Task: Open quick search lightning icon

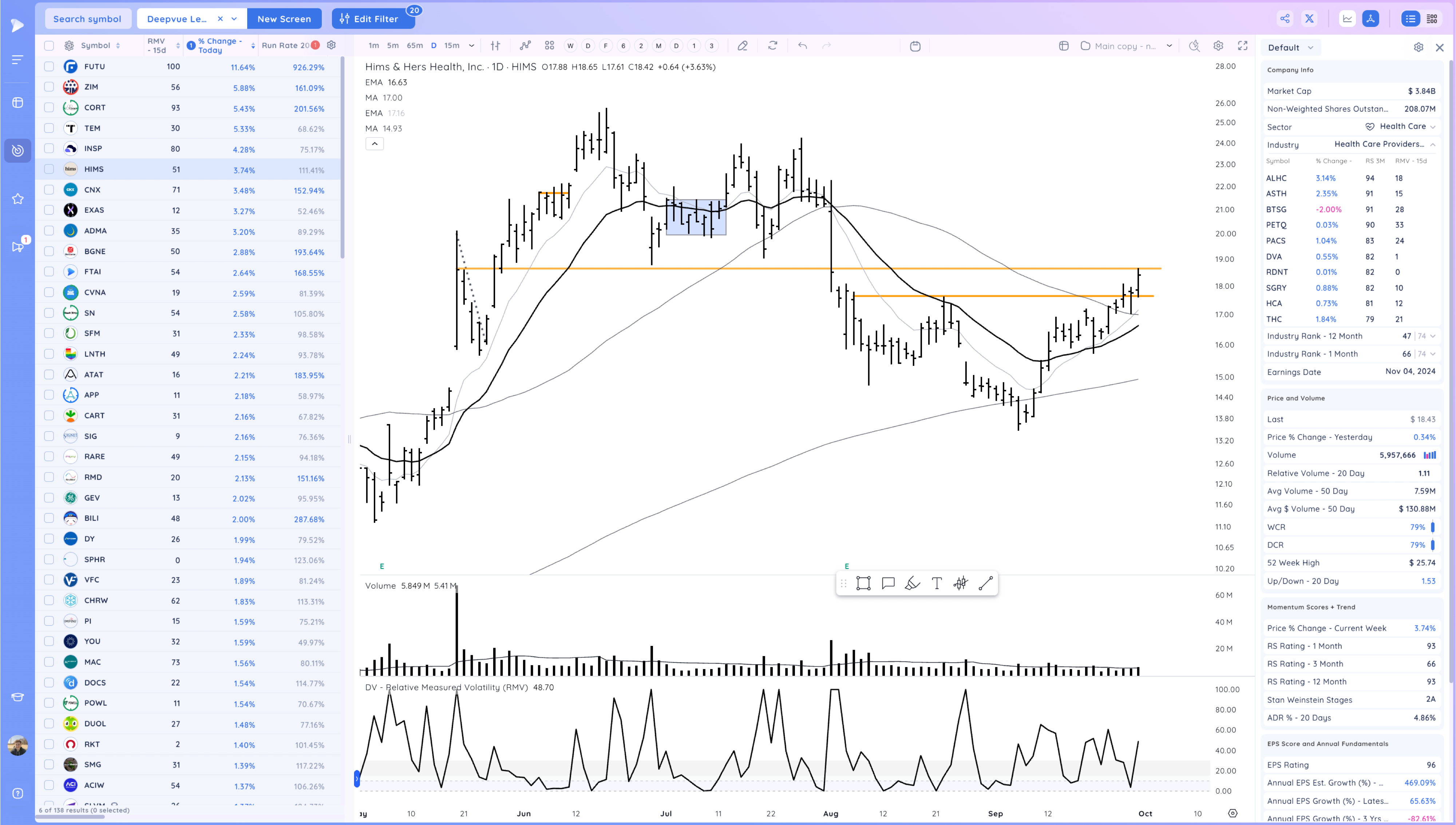Action: coord(1194,46)
